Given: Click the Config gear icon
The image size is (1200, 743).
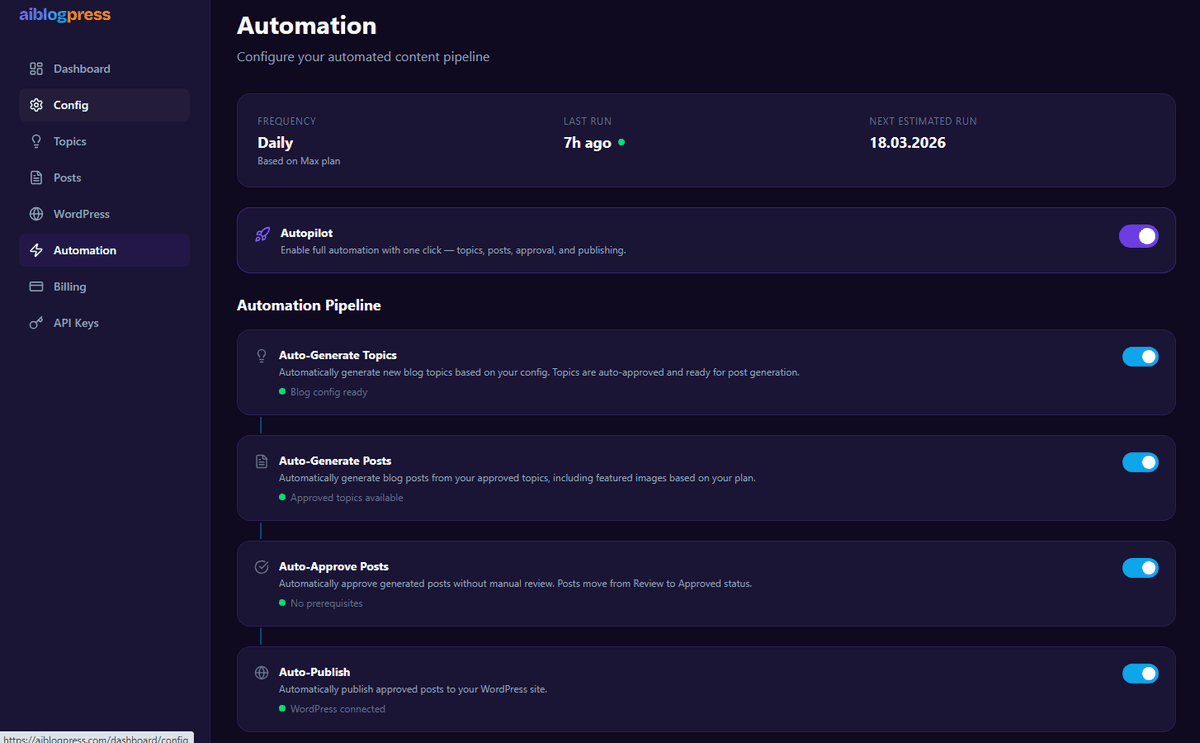Looking at the screenshot, I should coord(36,104).
